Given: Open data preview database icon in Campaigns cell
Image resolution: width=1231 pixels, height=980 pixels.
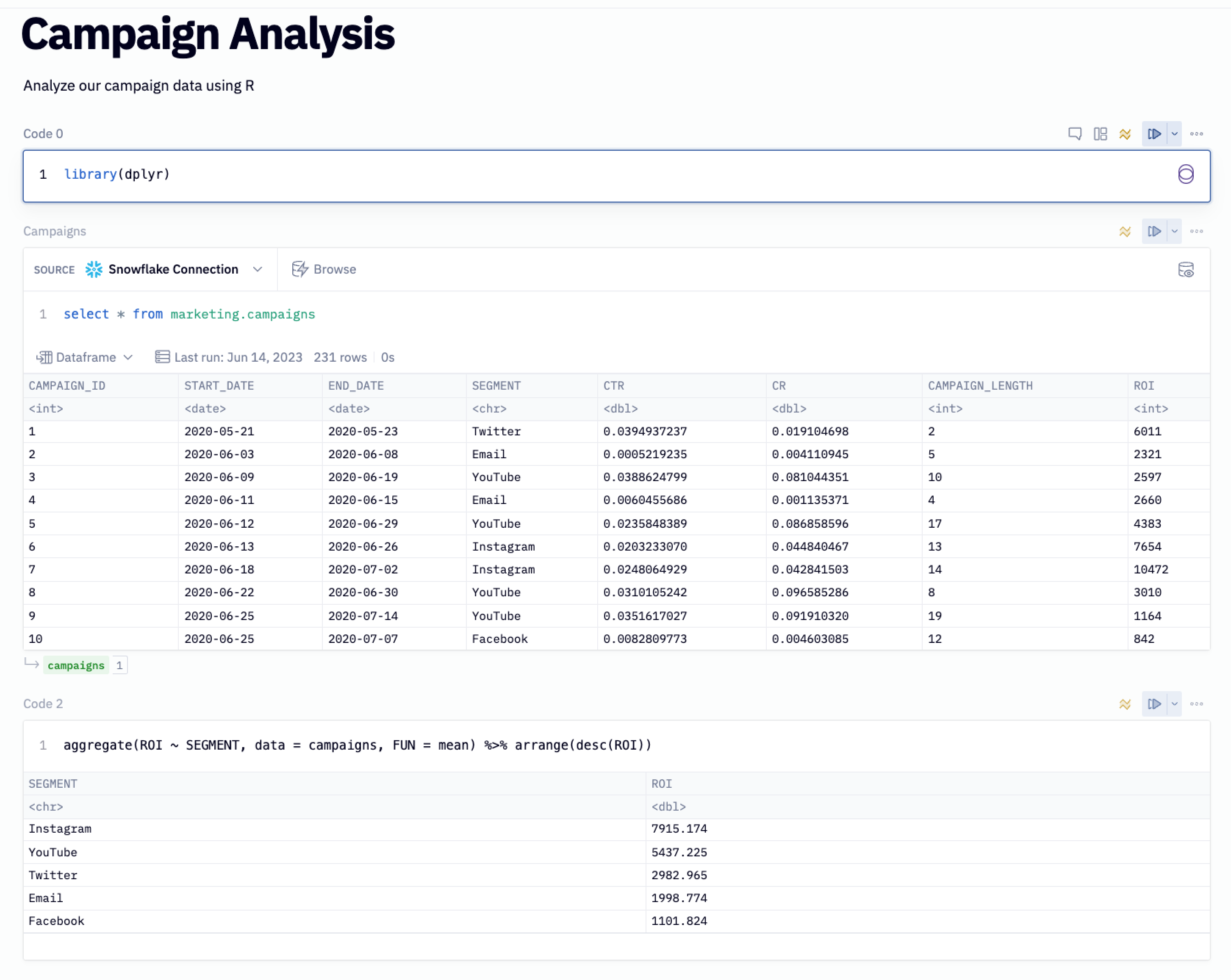Looking at the screenshot, I should [1185, 269].
